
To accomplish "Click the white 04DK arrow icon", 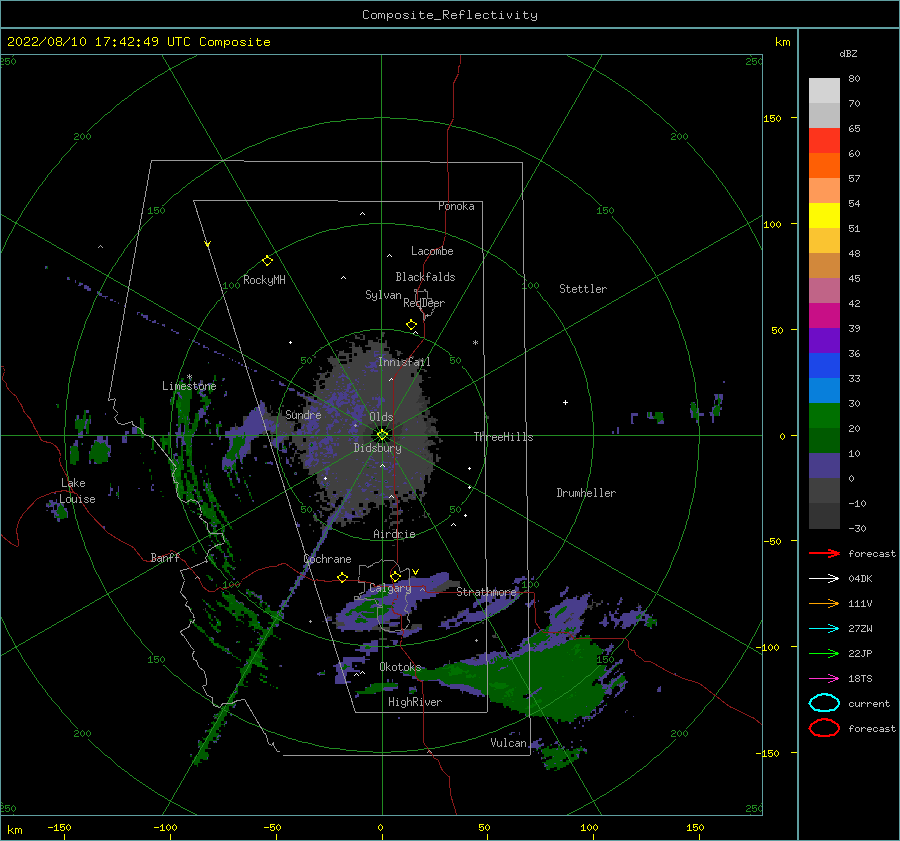I will (824, 579).
